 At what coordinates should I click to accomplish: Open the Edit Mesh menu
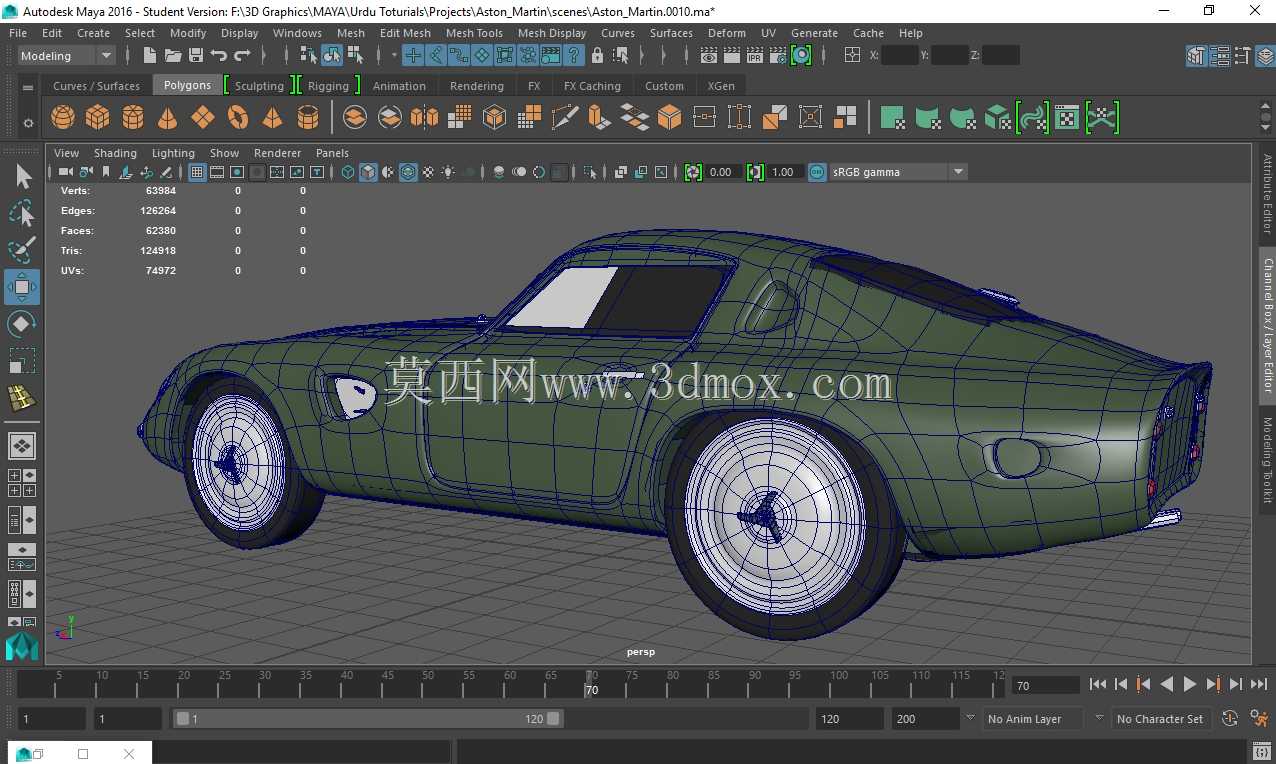405,33
